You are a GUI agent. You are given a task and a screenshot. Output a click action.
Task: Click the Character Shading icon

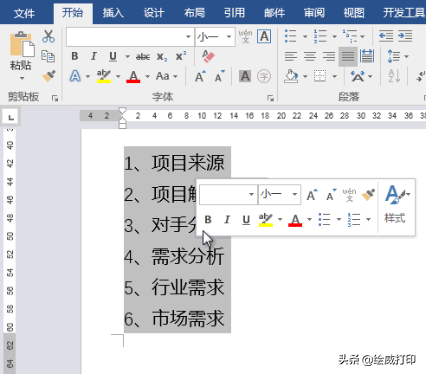[245, 76]
